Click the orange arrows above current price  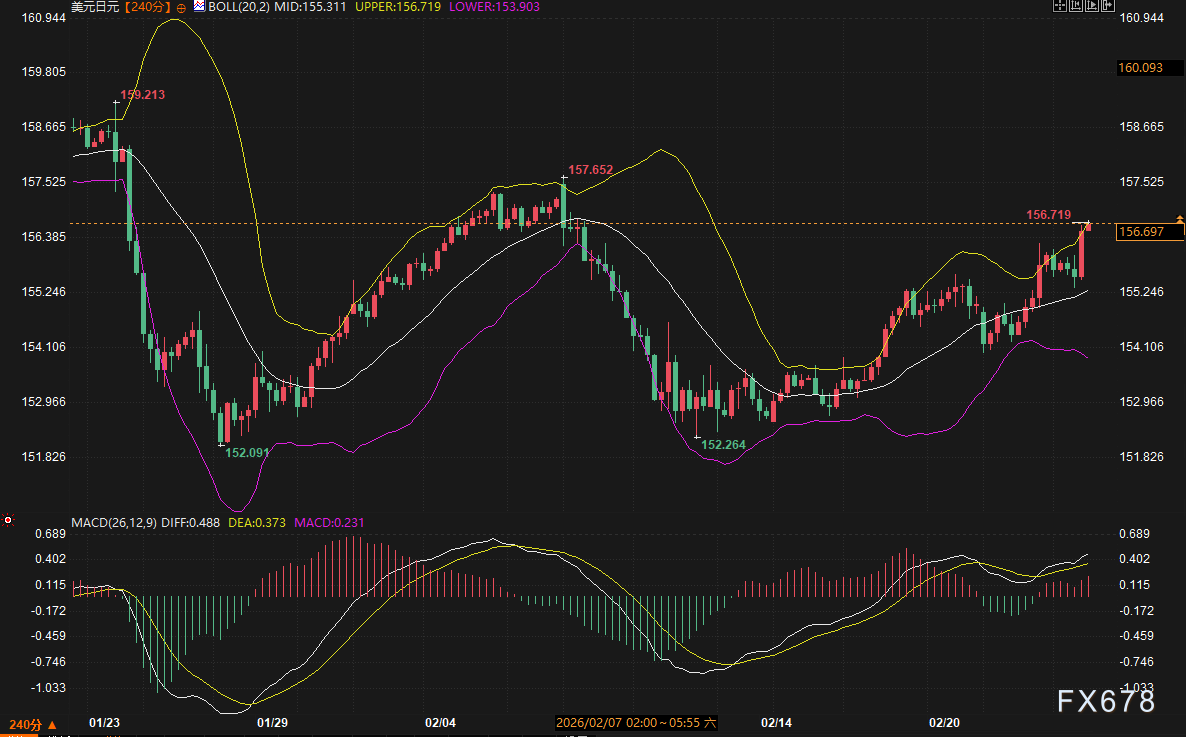coord(1180,217)
